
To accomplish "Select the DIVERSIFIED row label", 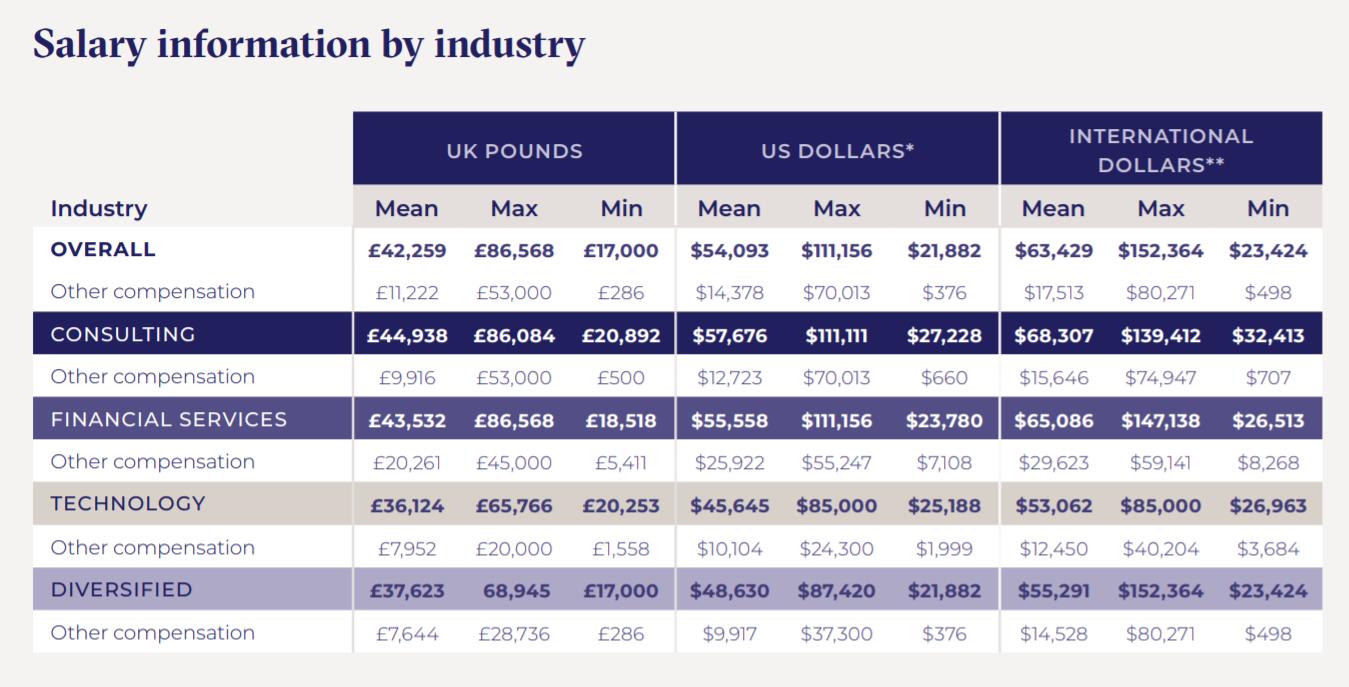I will [x=121, y=589].
